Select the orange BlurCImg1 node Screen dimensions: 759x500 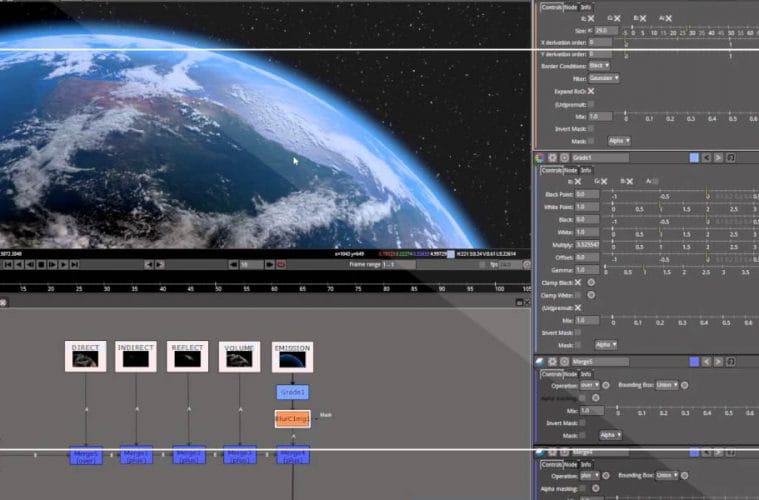point(292,419)
